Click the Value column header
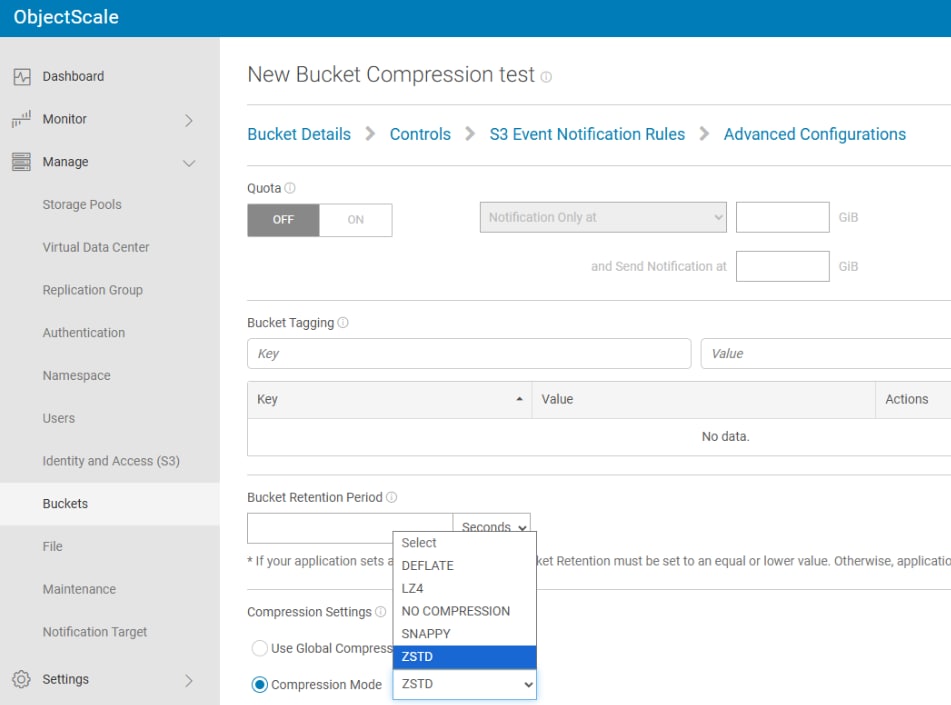The width and height of the screenshot is (951, 705). click(704, 399)
